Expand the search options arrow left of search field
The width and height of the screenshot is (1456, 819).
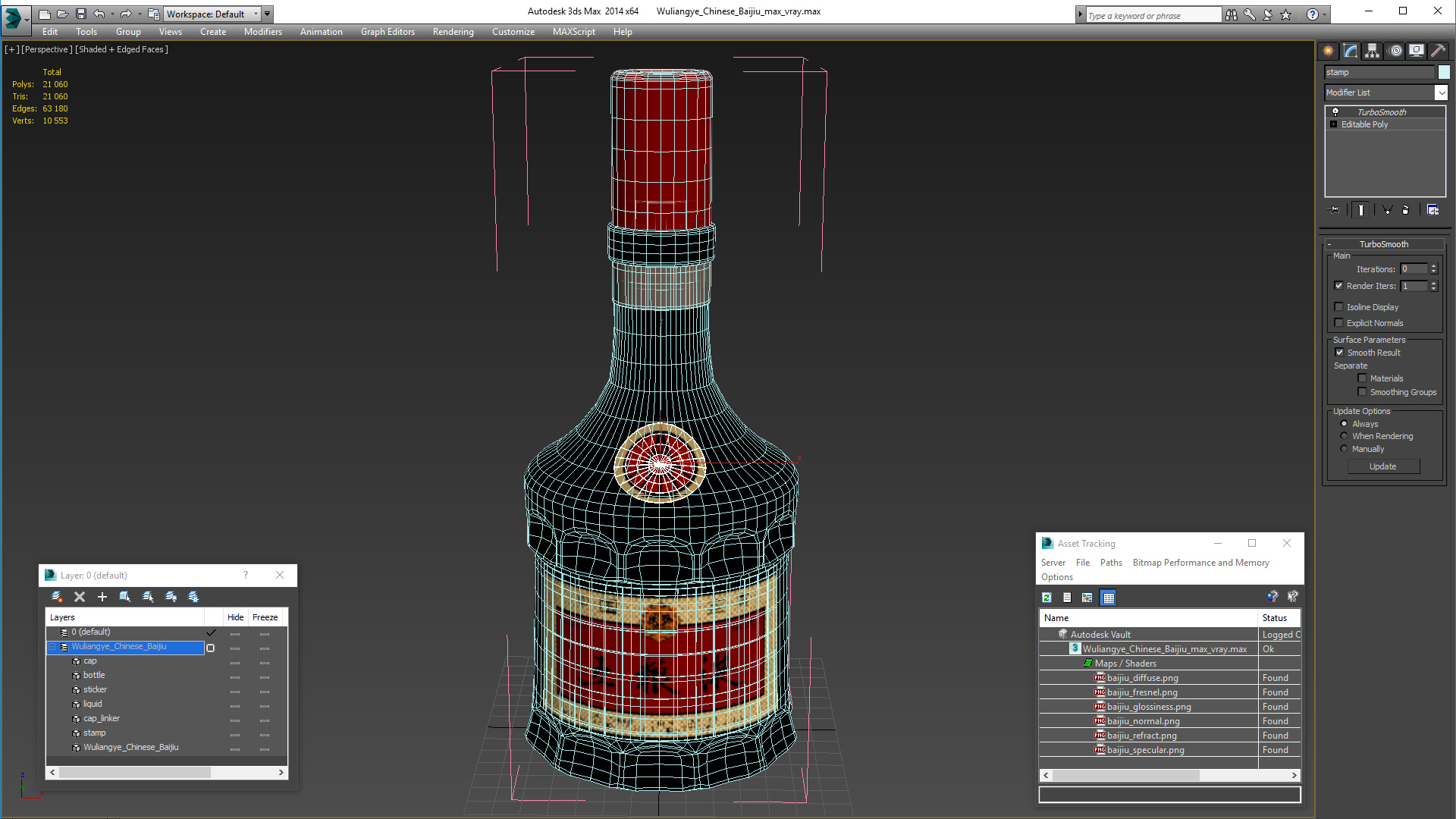click(1081, 14)
